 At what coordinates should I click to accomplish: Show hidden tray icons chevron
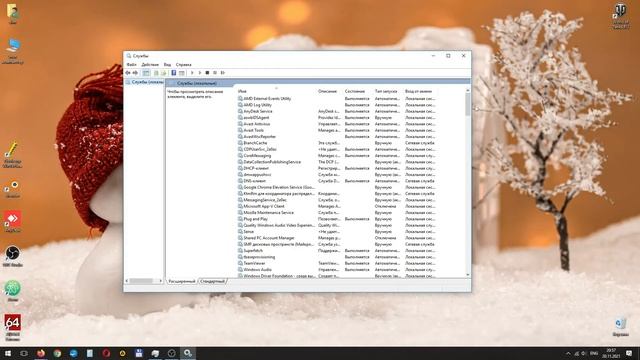(x=568, y=353)
